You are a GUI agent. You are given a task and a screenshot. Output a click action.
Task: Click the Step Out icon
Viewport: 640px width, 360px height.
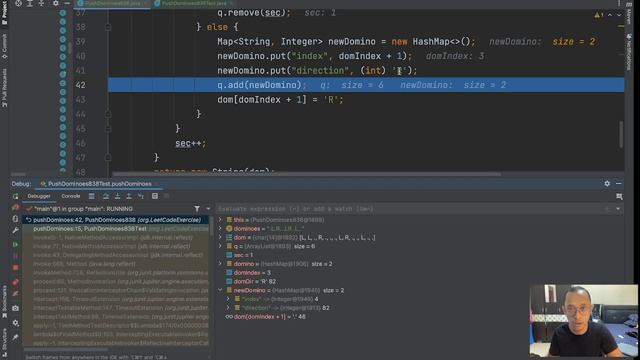(x=129, y=196)
